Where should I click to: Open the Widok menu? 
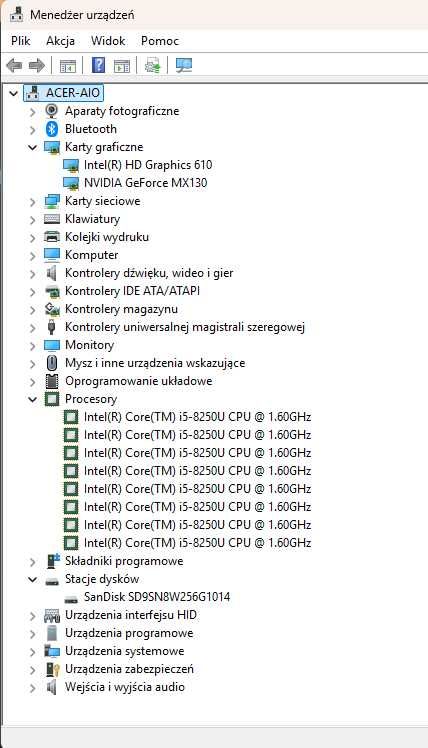tap(108, 41)
